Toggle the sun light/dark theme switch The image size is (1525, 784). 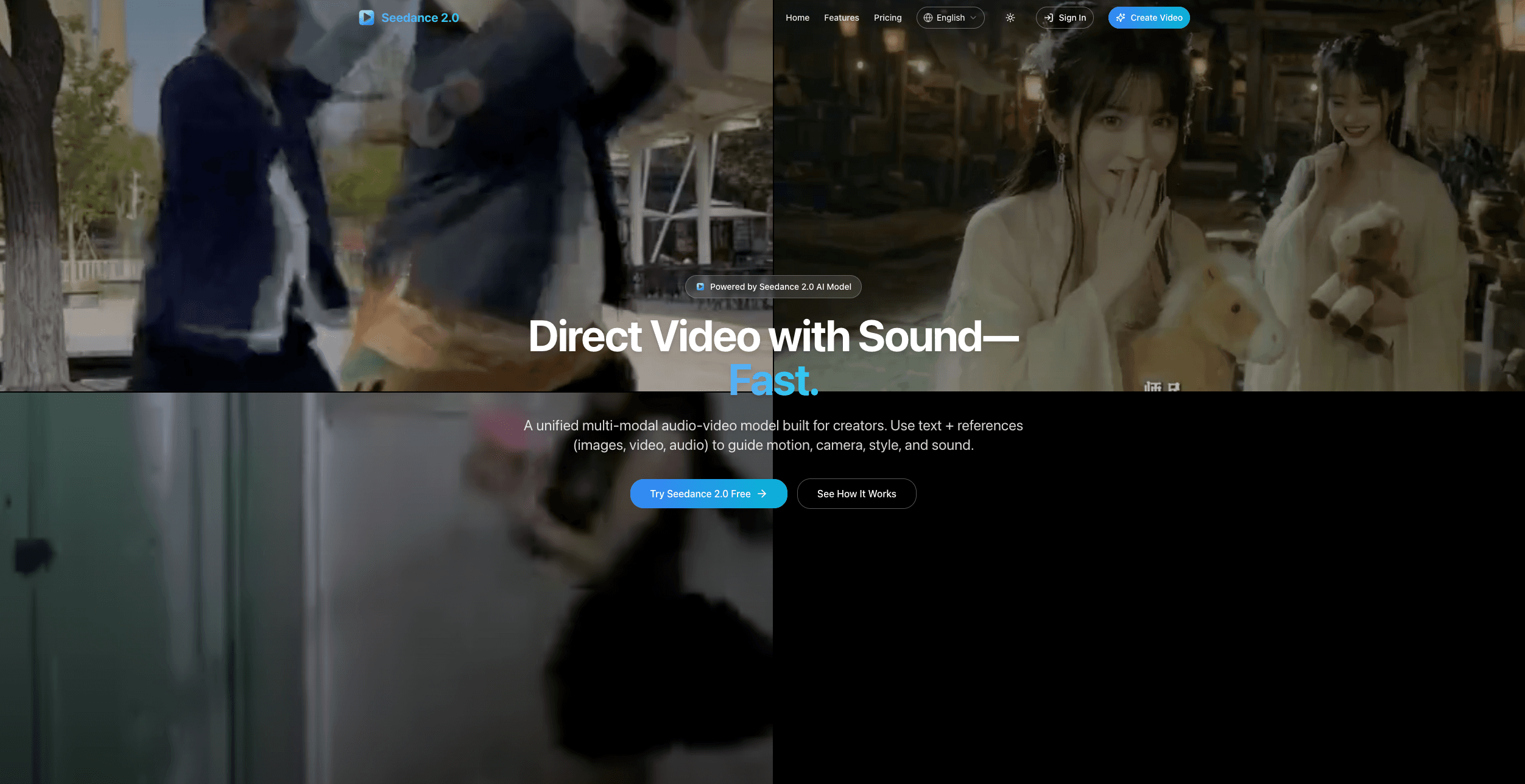coord(1010,18)
